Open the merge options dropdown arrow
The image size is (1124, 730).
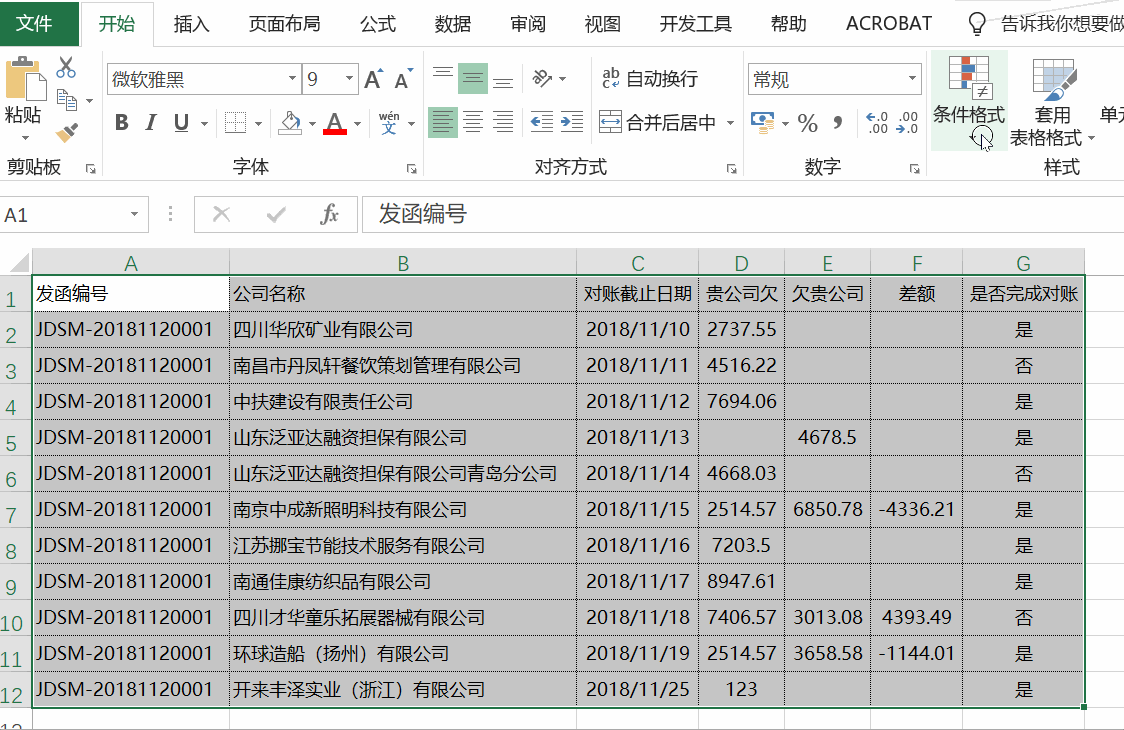[x=730, y=123]
